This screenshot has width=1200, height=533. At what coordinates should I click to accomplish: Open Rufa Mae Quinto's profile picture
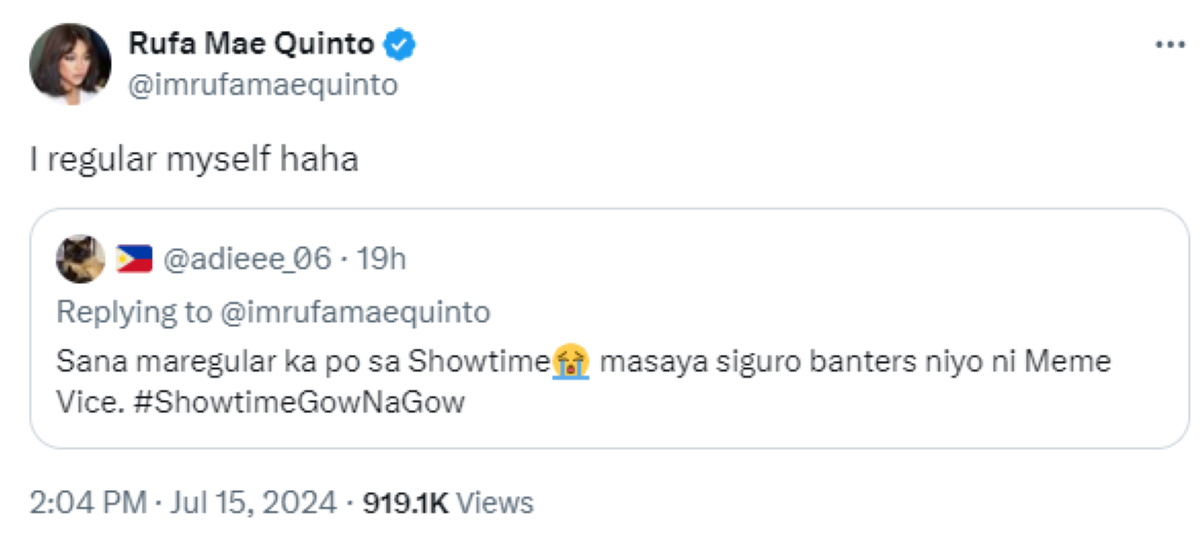pos(70,63)
